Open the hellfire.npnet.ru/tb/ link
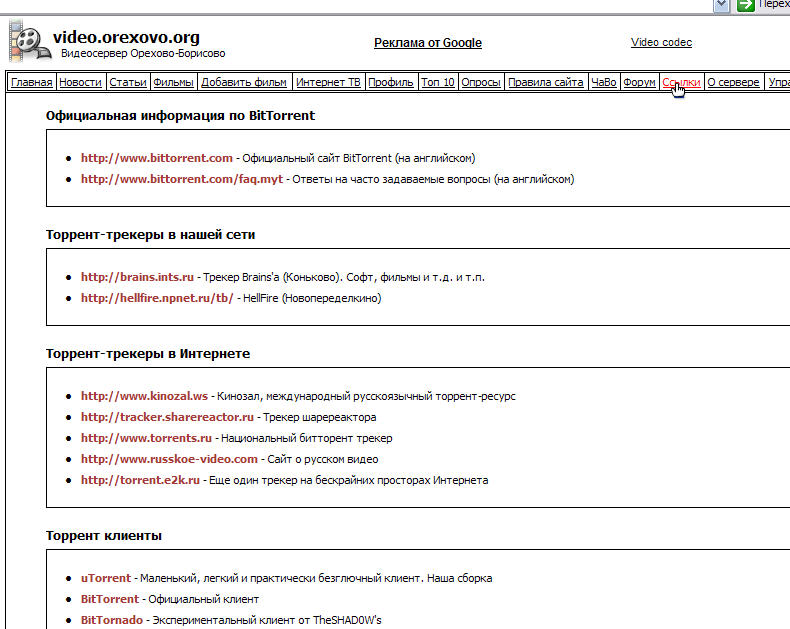This screenshot has width=790, height=629. [x=157, y=298]
